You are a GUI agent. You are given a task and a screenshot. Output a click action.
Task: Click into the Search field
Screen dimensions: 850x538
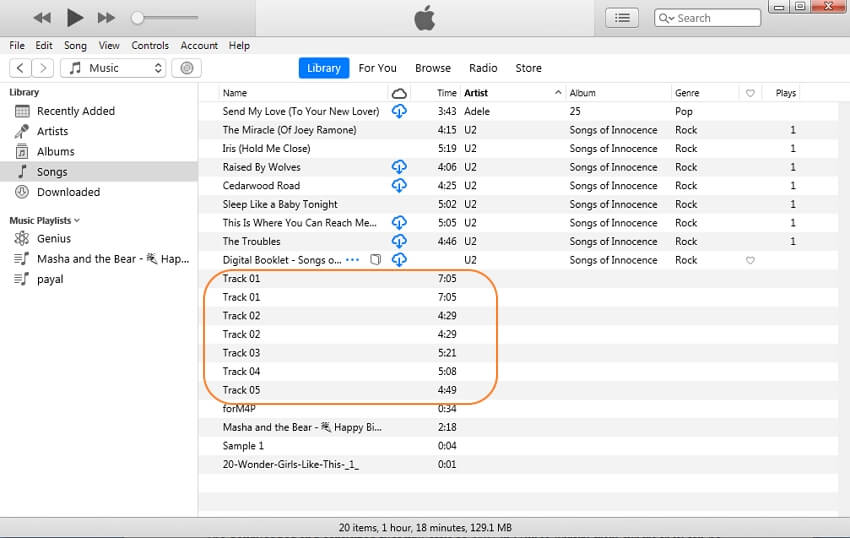pyautogui.click(x=707, y=18)
